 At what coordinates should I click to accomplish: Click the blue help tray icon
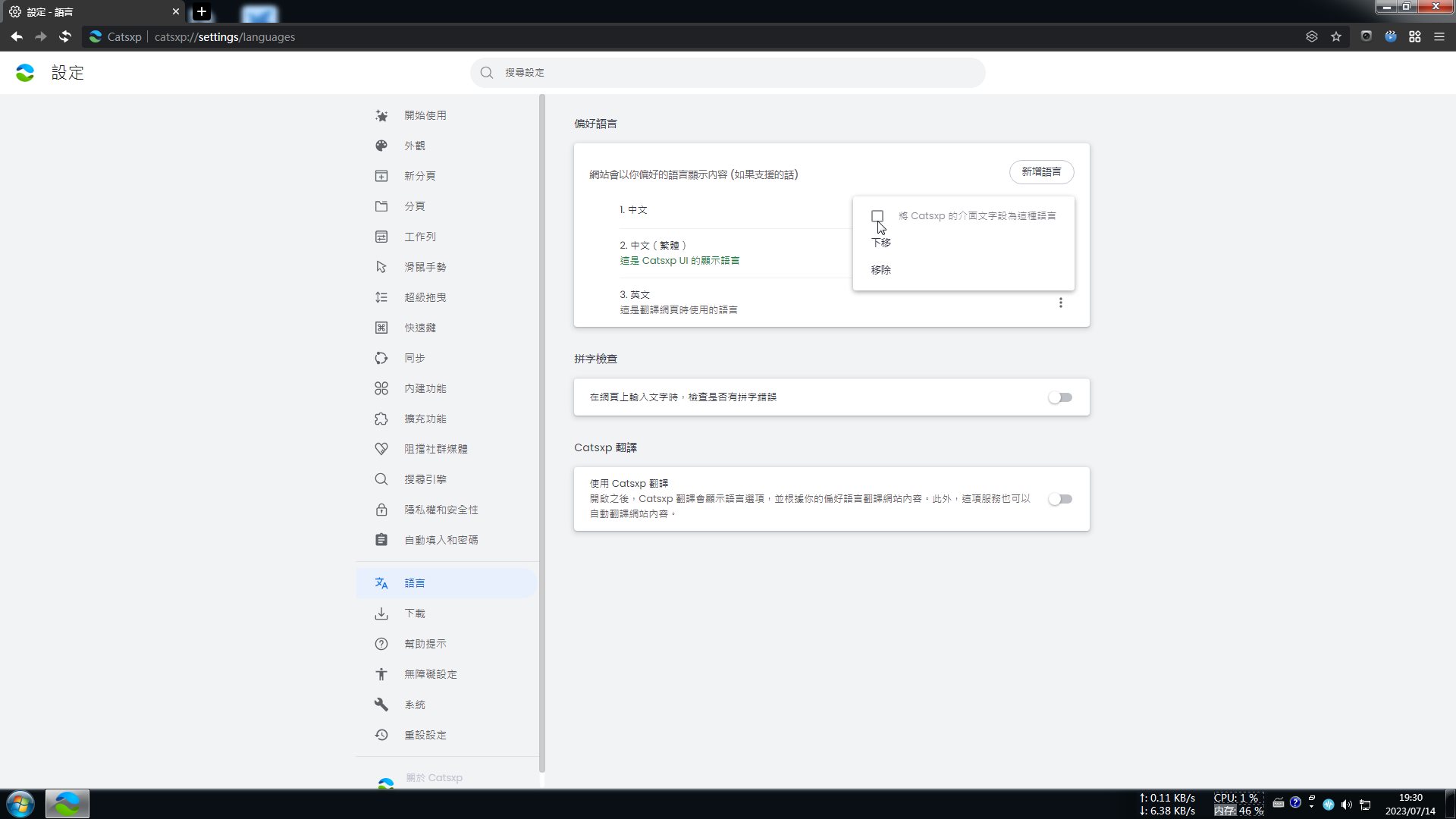[x=1295, y=802]
